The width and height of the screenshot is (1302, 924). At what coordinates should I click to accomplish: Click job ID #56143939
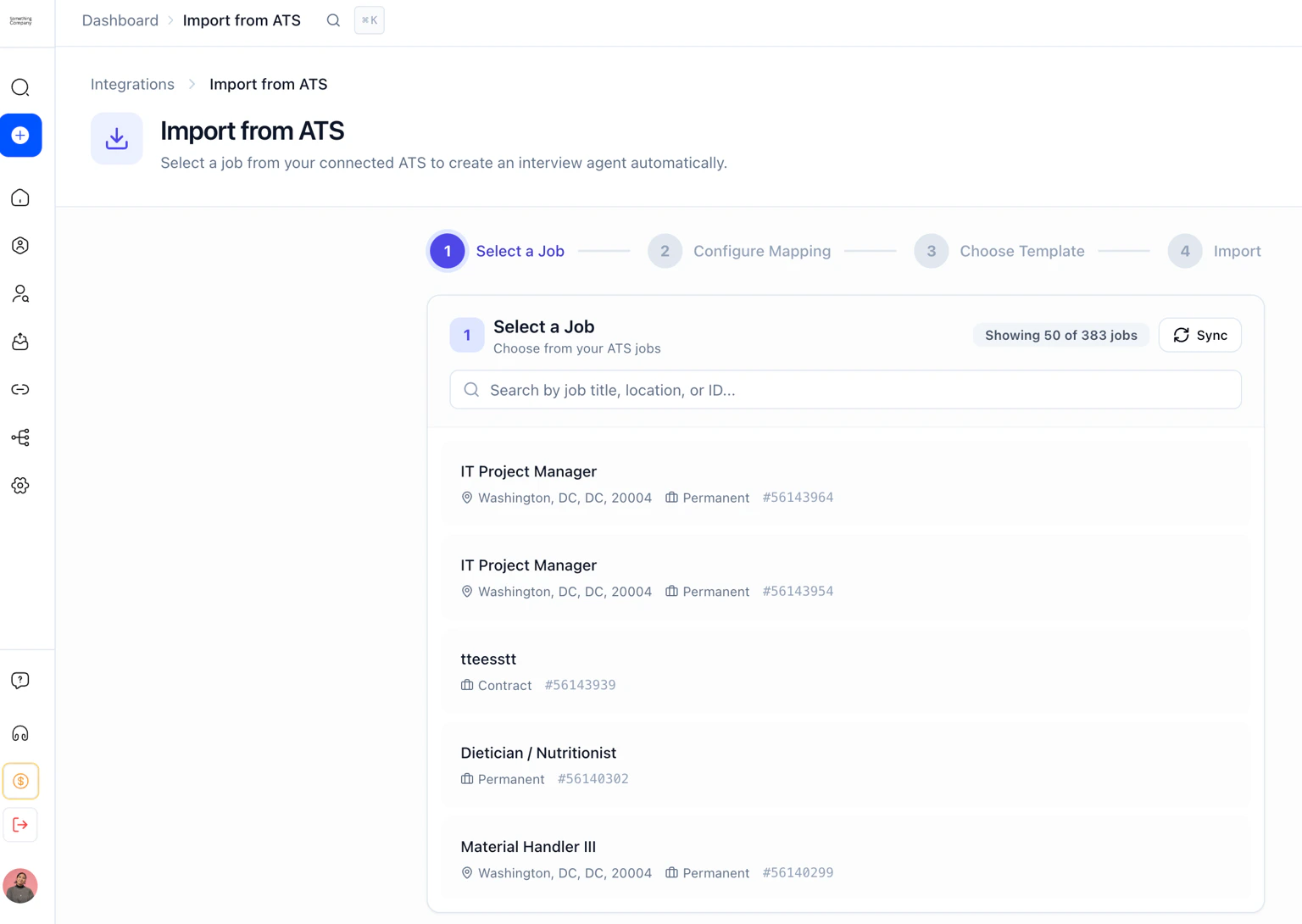(x=581, y=685)
